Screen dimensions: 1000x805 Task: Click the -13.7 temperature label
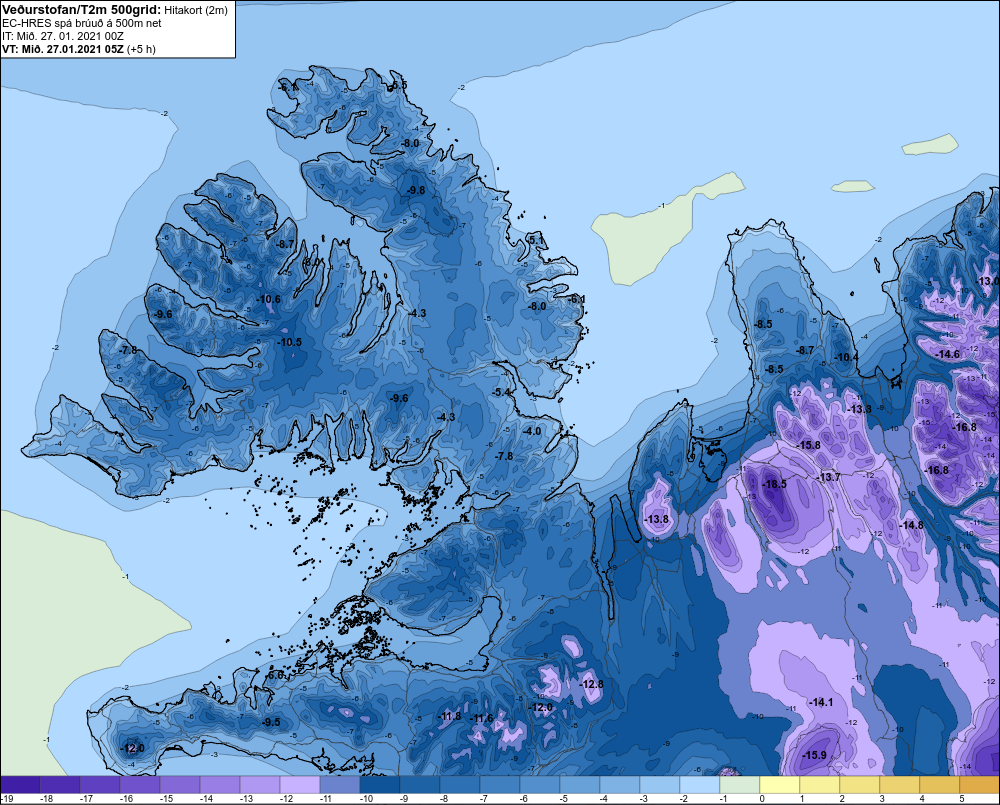pyautogui.click(x=829, y=477)
